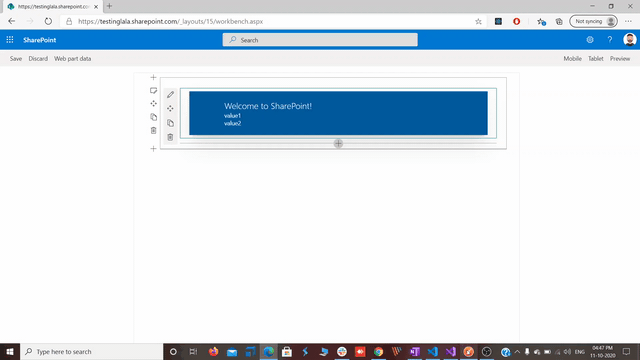The width and height of the screenshot is (640, 360).
Task: Reload the workbench page
Action: pyautogui.click(x=48, y=21)
